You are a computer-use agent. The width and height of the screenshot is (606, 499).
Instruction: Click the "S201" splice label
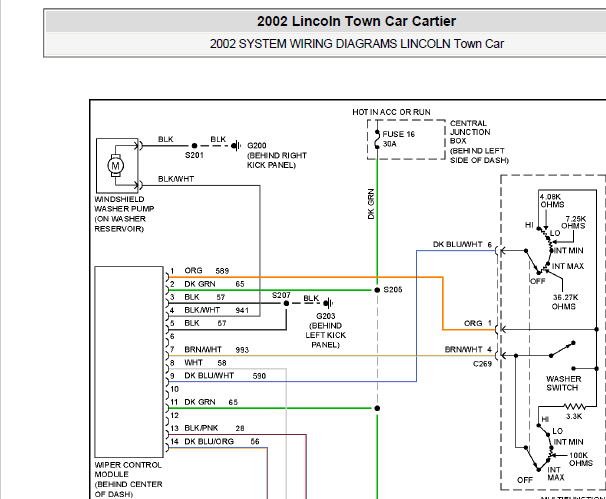click(x=194, y=155)
